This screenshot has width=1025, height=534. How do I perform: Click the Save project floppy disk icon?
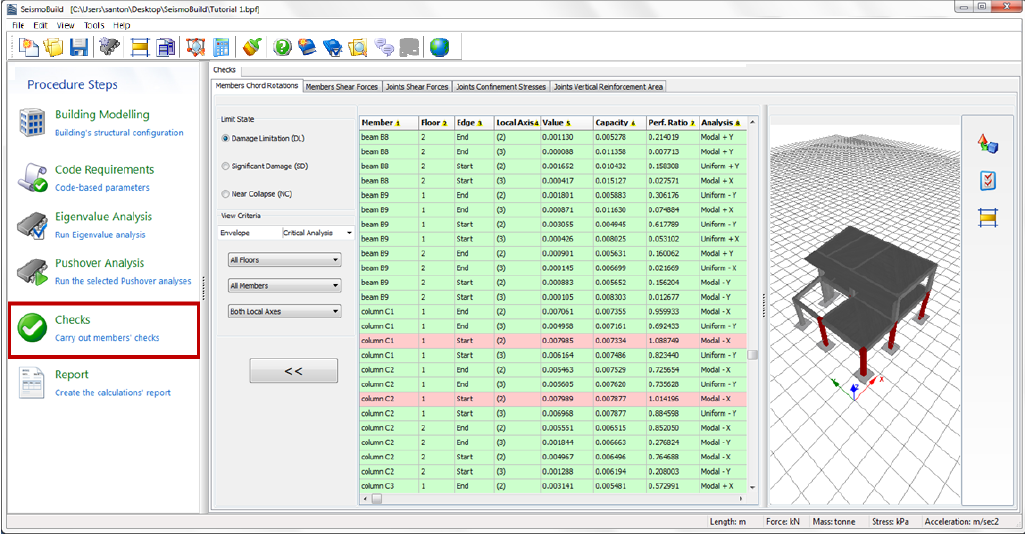pyautogui.click(x=79, y=47)
